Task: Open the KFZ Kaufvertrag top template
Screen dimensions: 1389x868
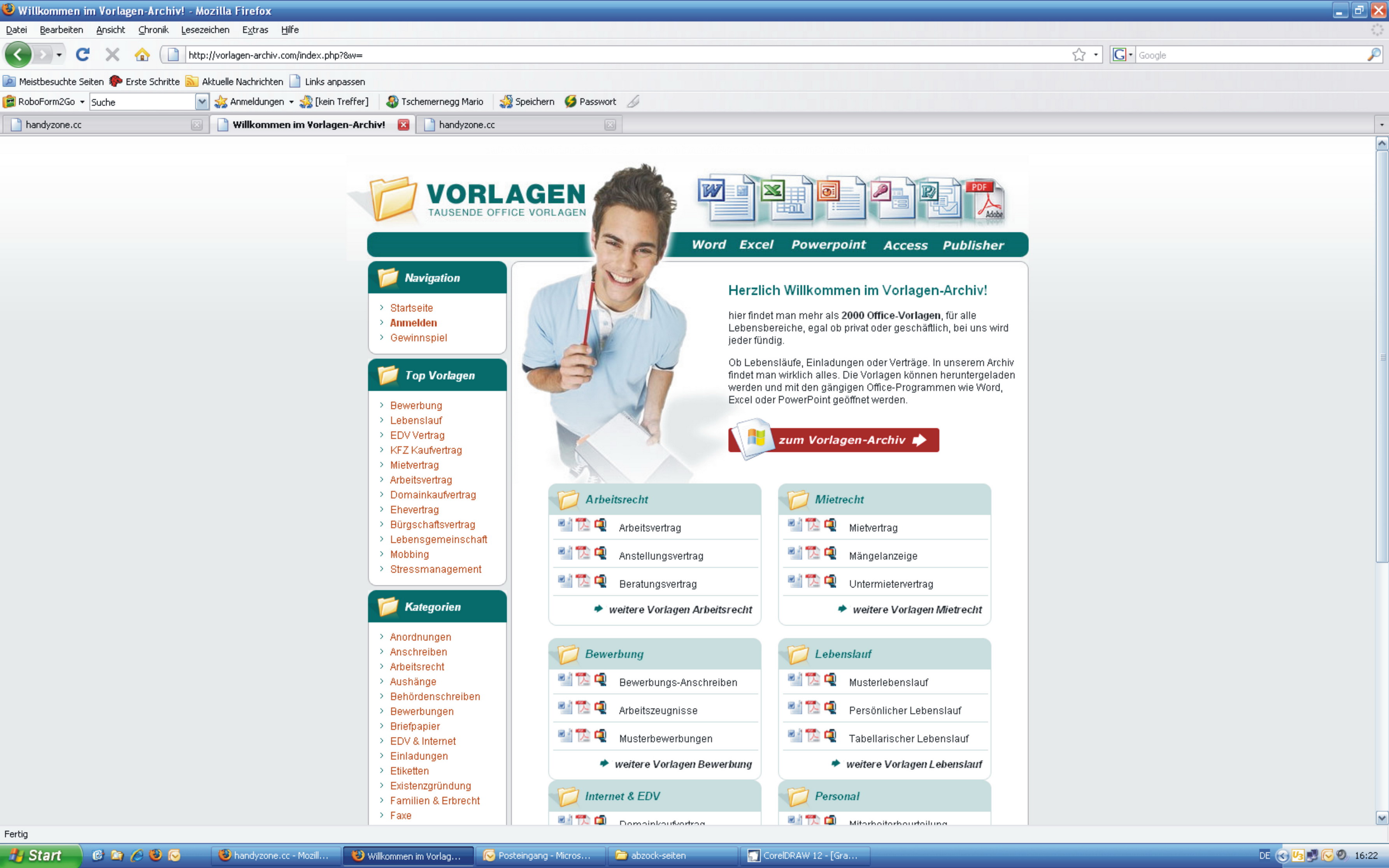Action: click(426, 450)
